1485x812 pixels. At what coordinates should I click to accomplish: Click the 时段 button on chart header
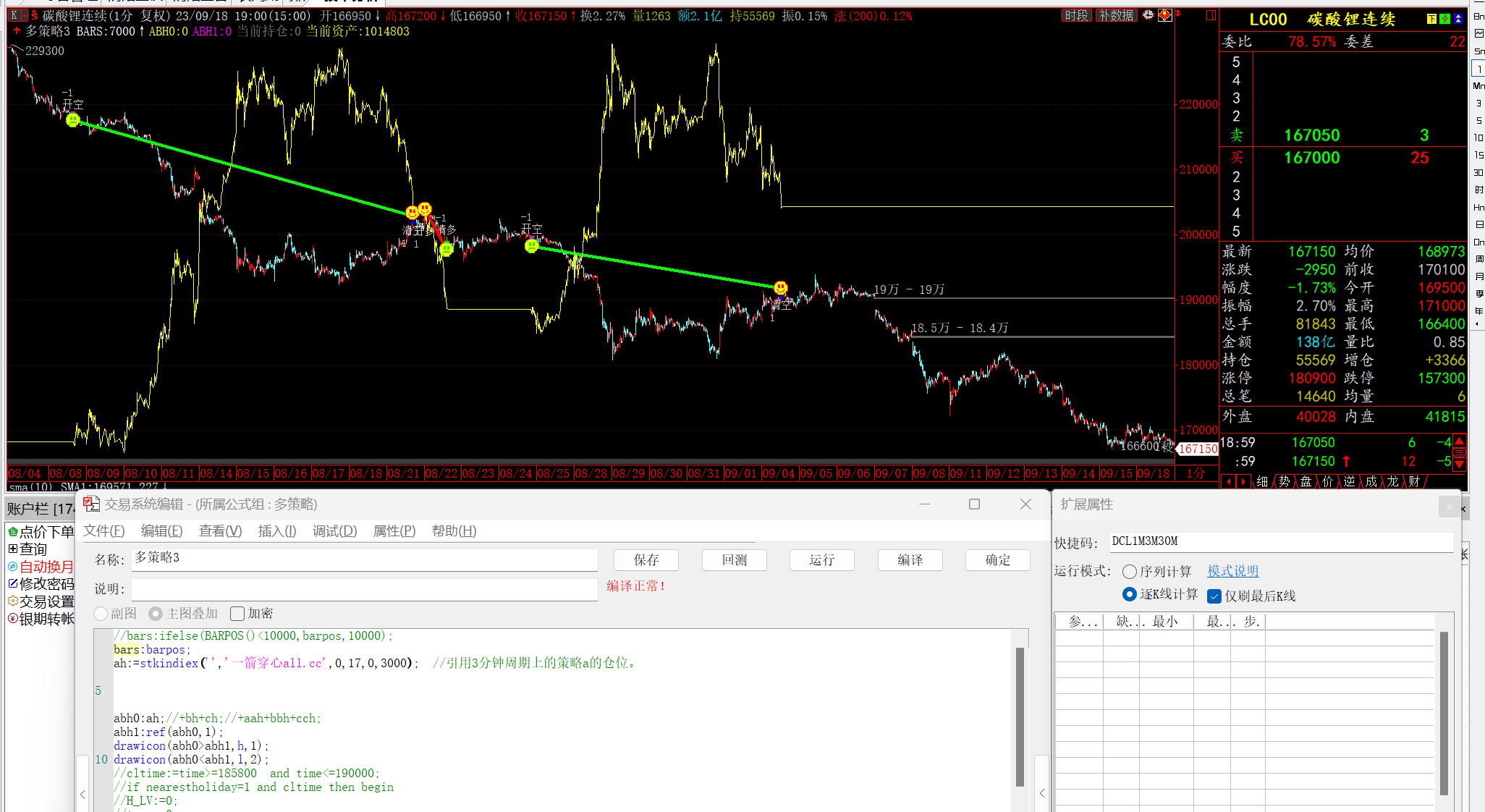tap(1076, 15)
